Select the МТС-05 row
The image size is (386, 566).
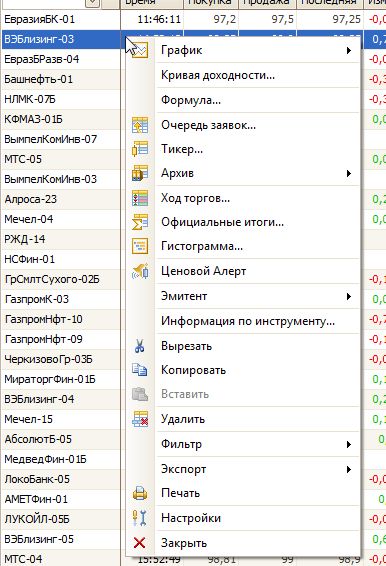click(61, 159)
